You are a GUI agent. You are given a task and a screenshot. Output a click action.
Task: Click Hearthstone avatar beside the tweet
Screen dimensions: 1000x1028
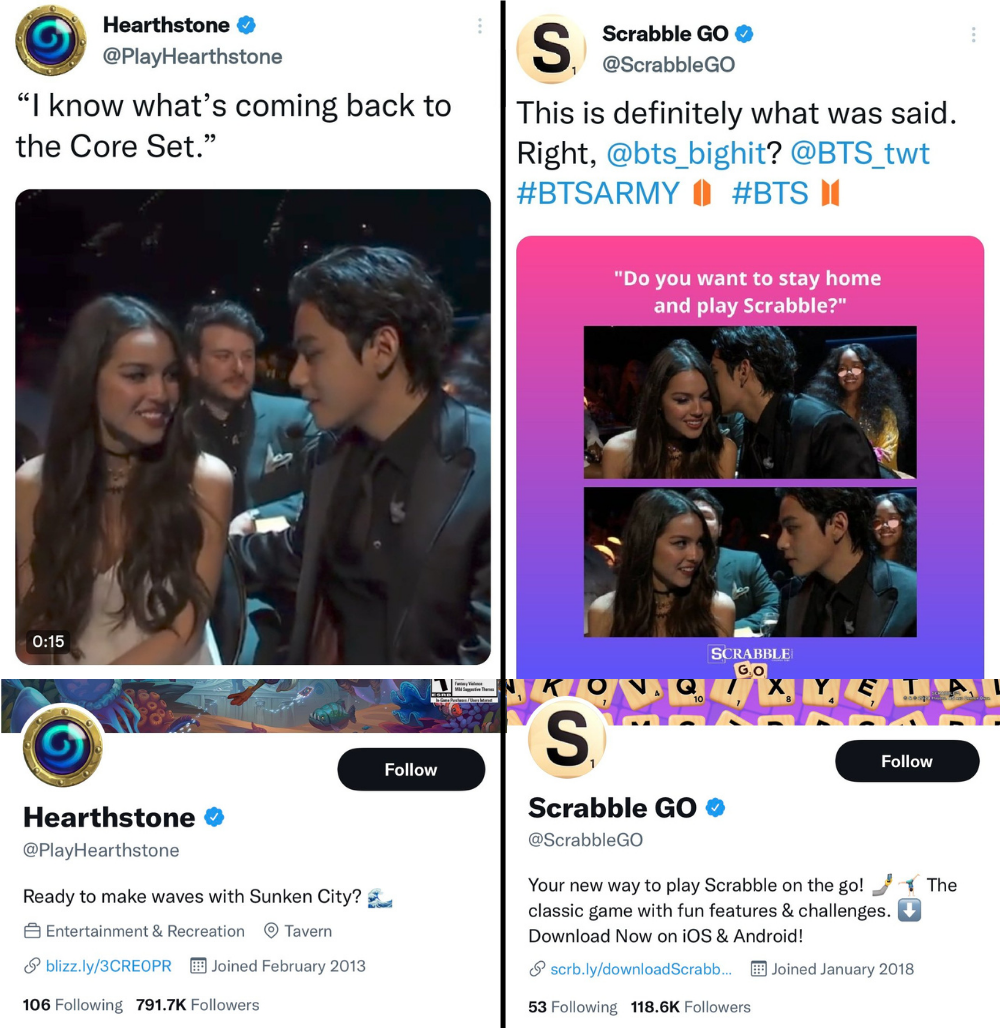click(50, 40)
